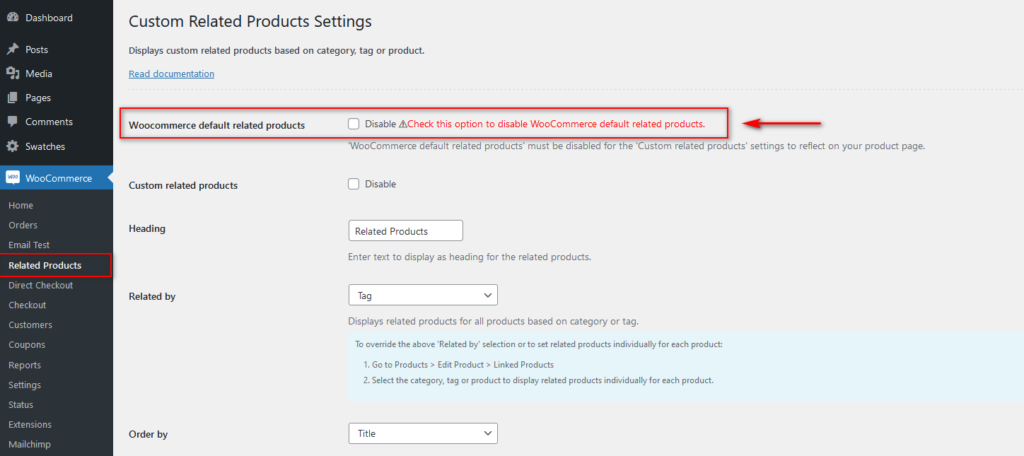Click the Read documentation link
This screenshot has height=456, width=1024.
[171, 74]
